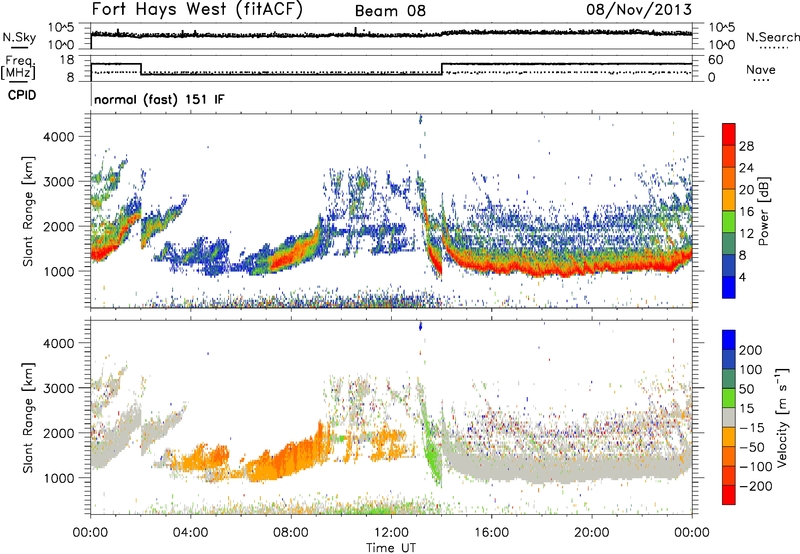Viewport: 800px width, 554px height.
Task: Click the "16:00" time tick label
Action: click(491, 533)
